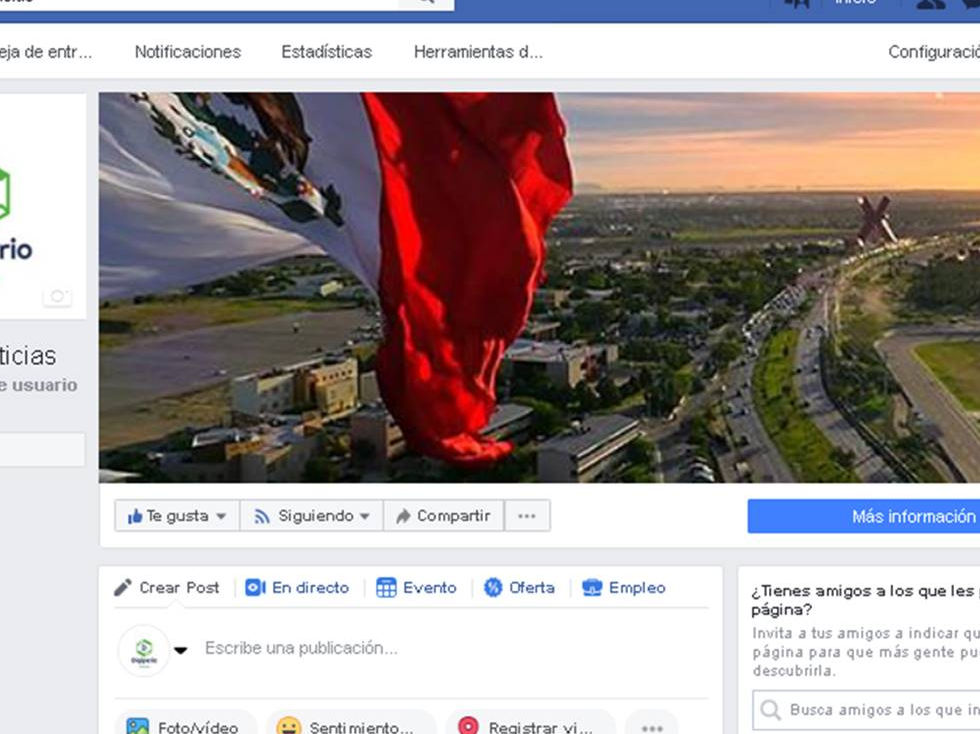Open the Estadísticas tab
Image resolution: width=980 pixels, height=734 pixels.
tap(326, 52)
